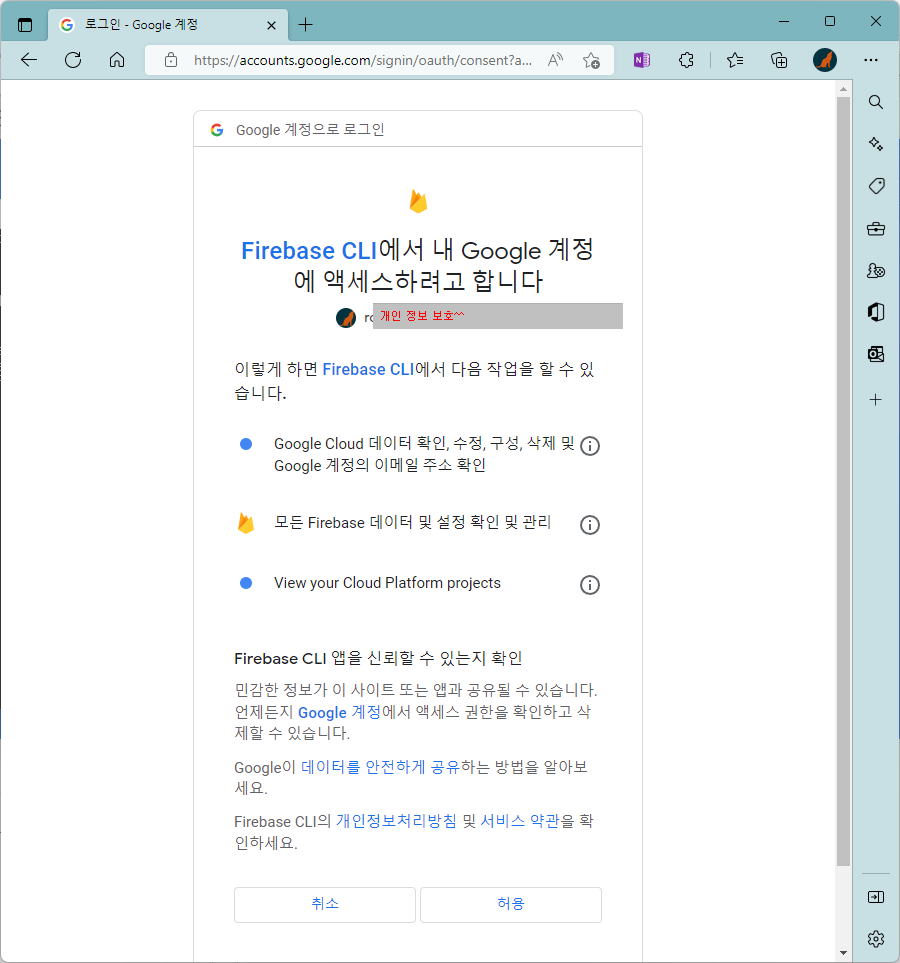Click the Google 계정으로 로그인 header text

point(310,130)
